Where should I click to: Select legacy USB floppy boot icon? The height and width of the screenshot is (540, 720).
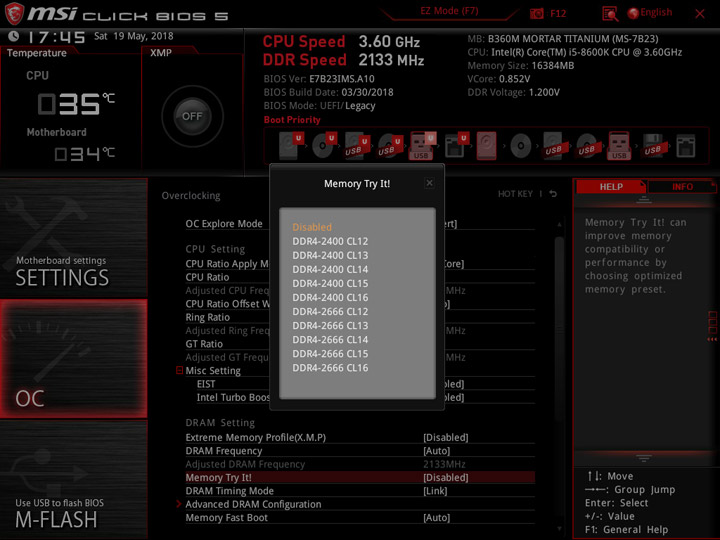(x=653, y=146)
